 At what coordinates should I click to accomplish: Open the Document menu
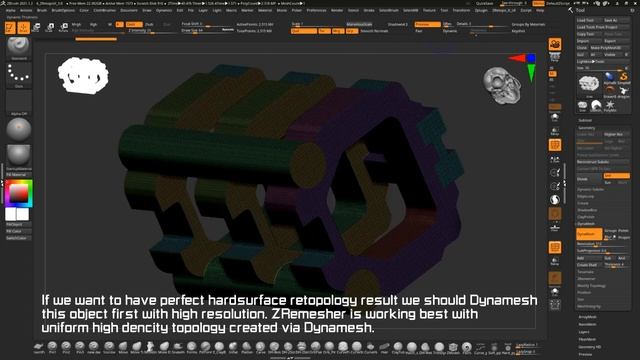[x=129, y=10]
